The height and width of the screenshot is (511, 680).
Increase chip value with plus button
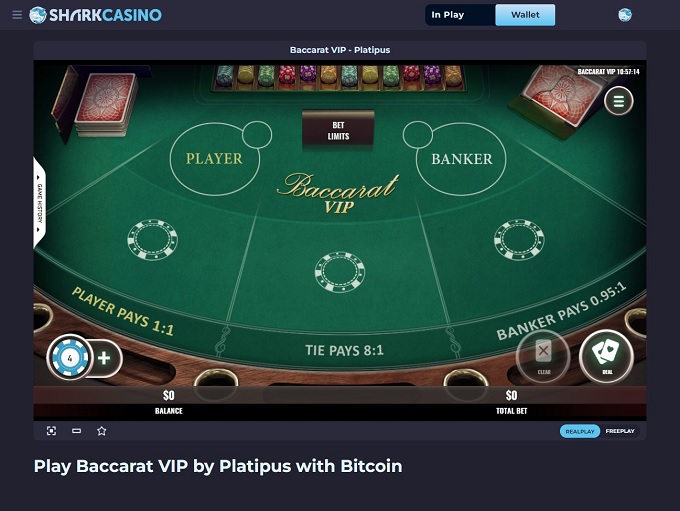click(x=104, y=358)
